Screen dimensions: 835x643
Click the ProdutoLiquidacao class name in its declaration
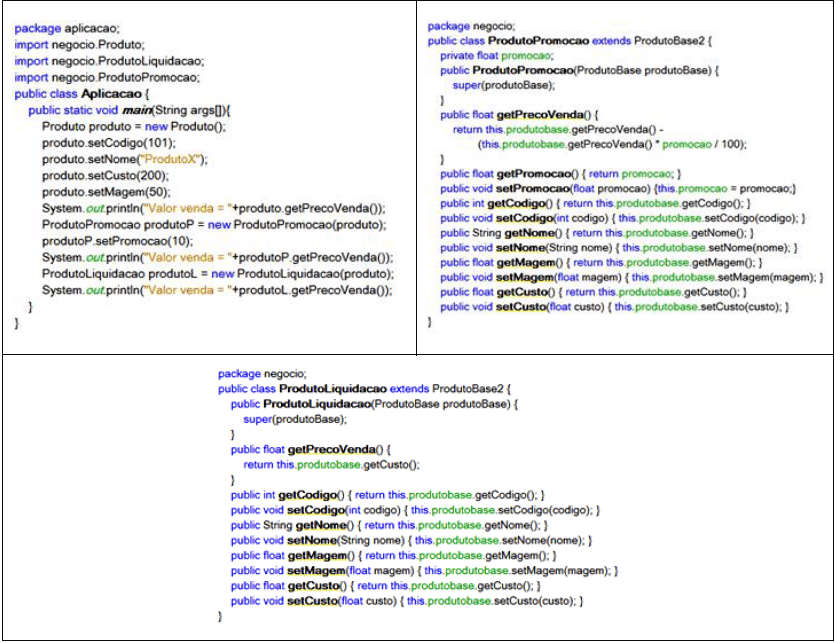tap(333, 387)
